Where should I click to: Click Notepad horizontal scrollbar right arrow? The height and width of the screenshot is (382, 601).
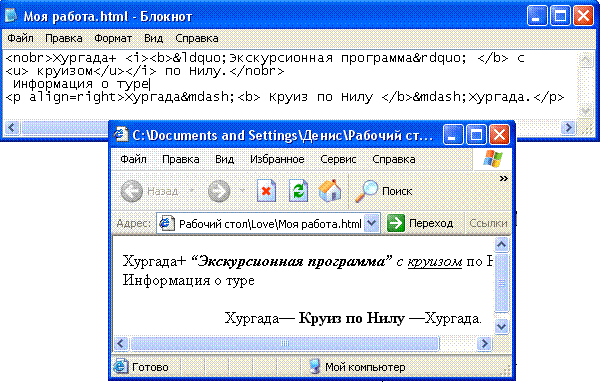pyautogui.click(x=568, y=127)
